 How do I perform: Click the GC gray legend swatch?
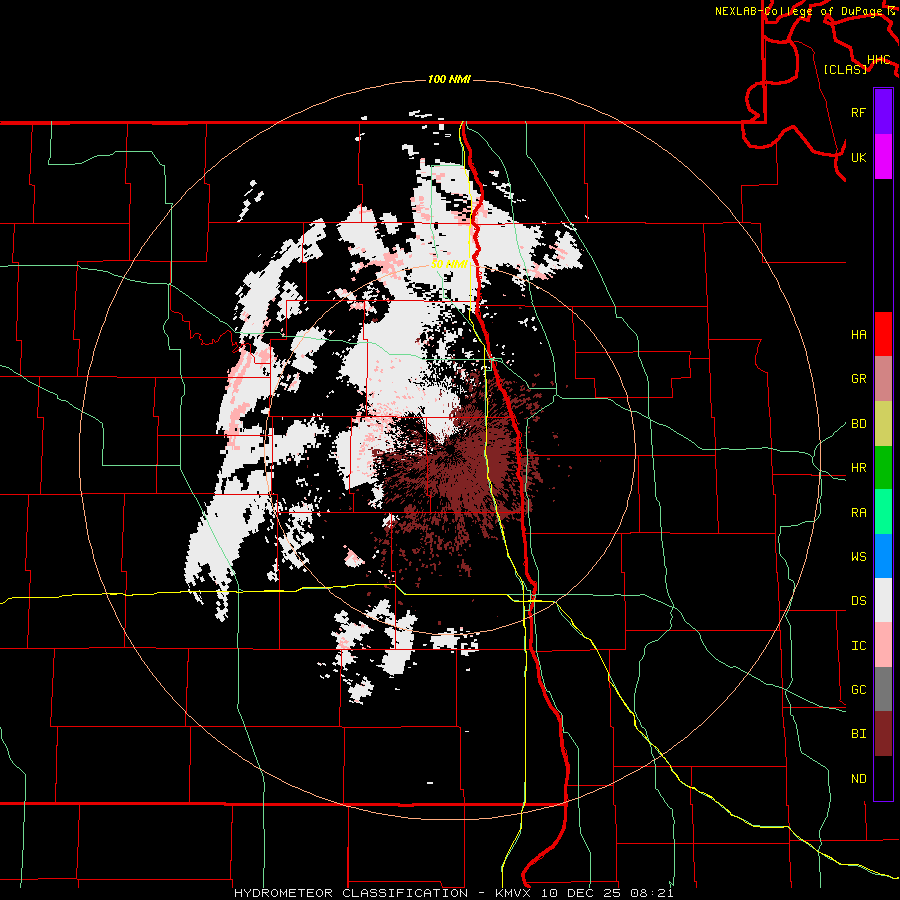(883, 689)
